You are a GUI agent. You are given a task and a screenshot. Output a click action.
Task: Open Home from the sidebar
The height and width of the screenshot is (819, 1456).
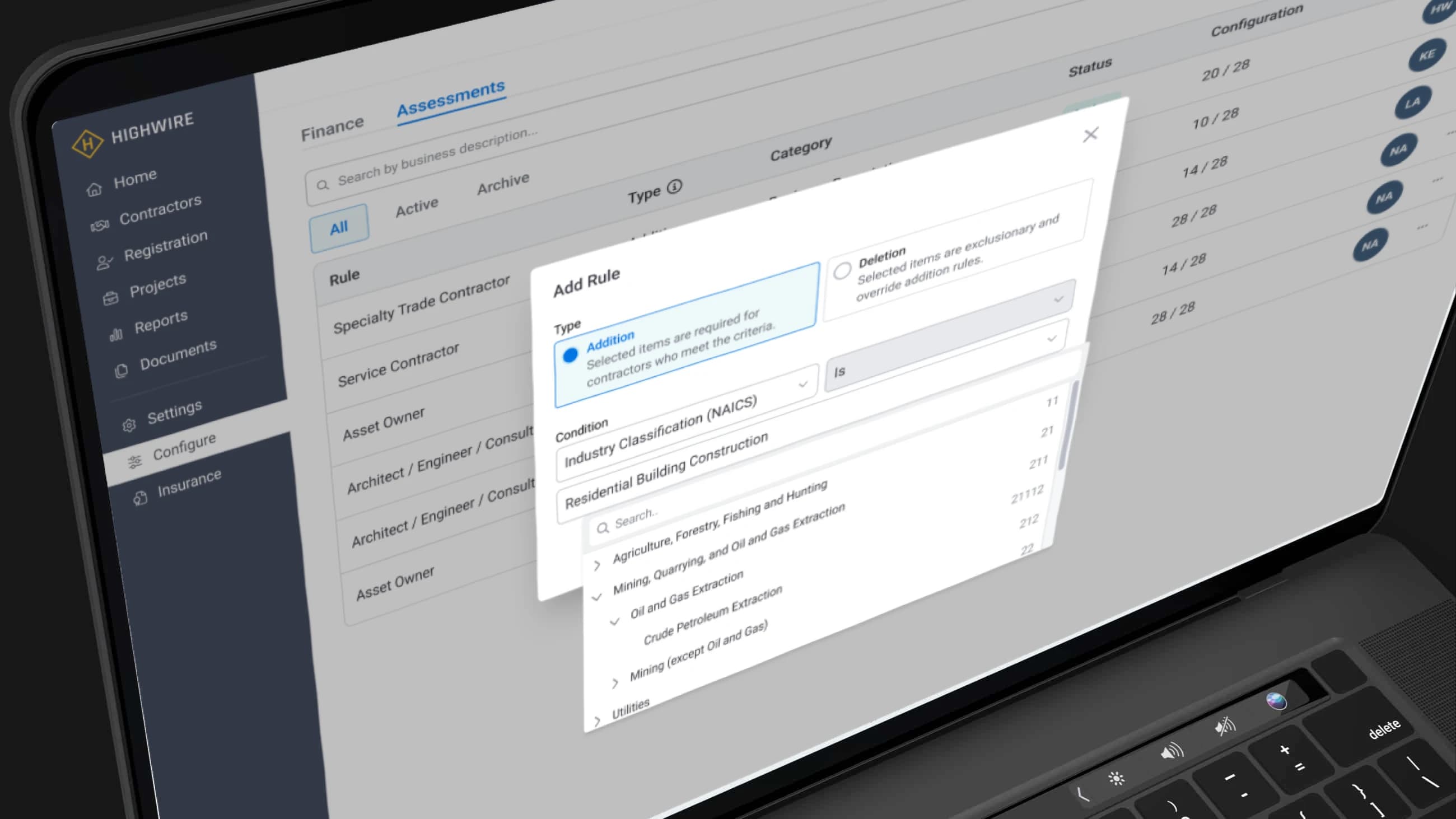(x=134, y=179)
